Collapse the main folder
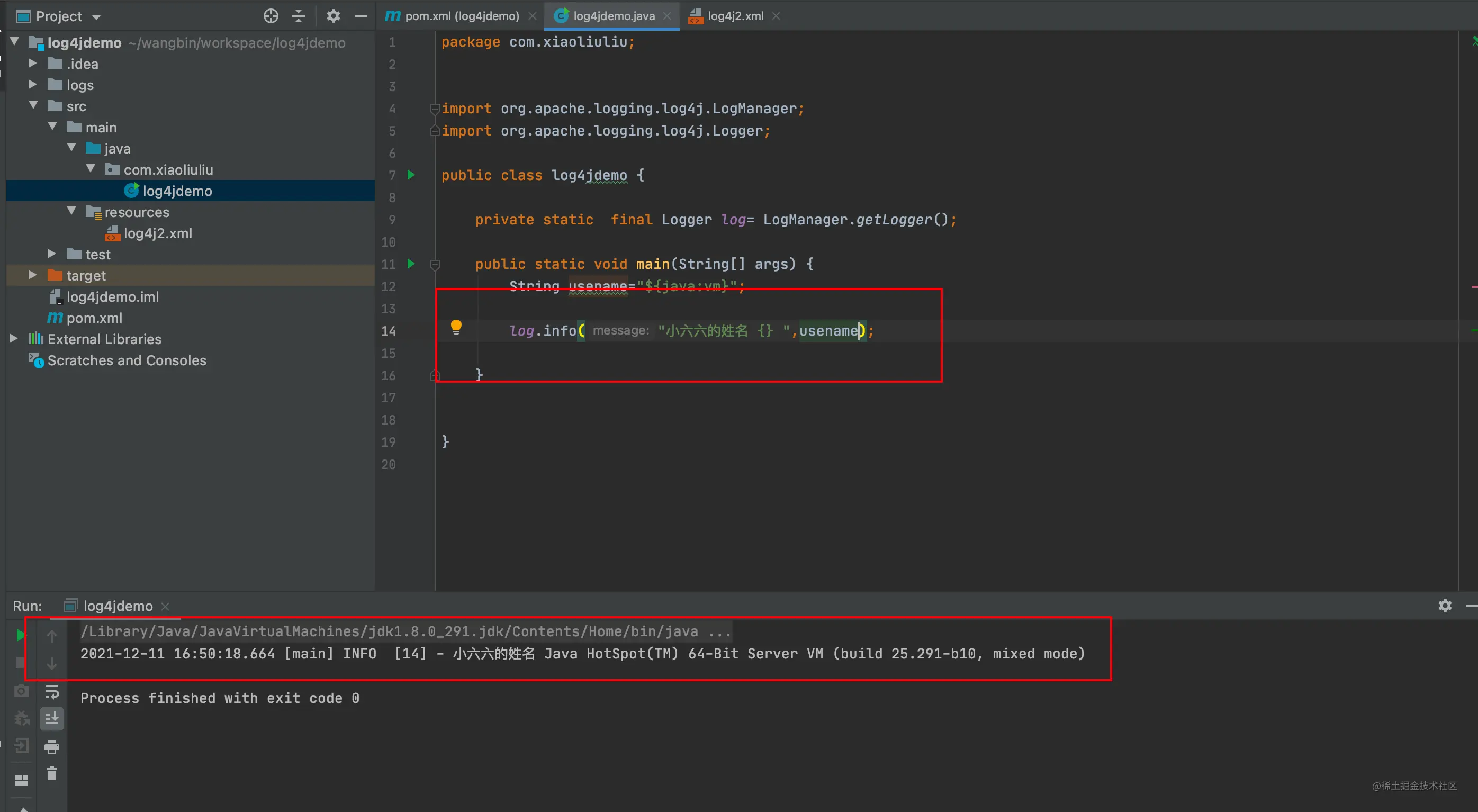The height and width of the screenshot is (812, 1478). [x=52, y=127]
